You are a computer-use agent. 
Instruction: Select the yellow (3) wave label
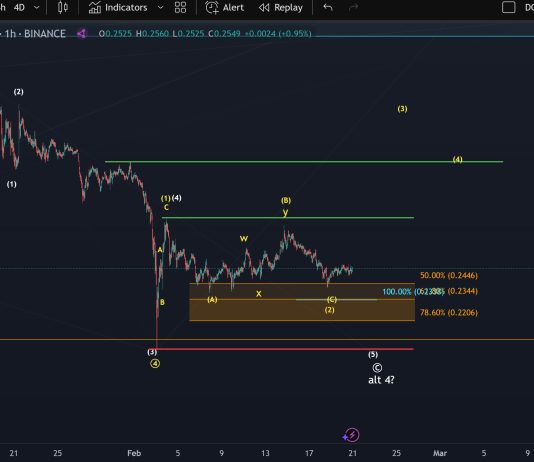402,109
